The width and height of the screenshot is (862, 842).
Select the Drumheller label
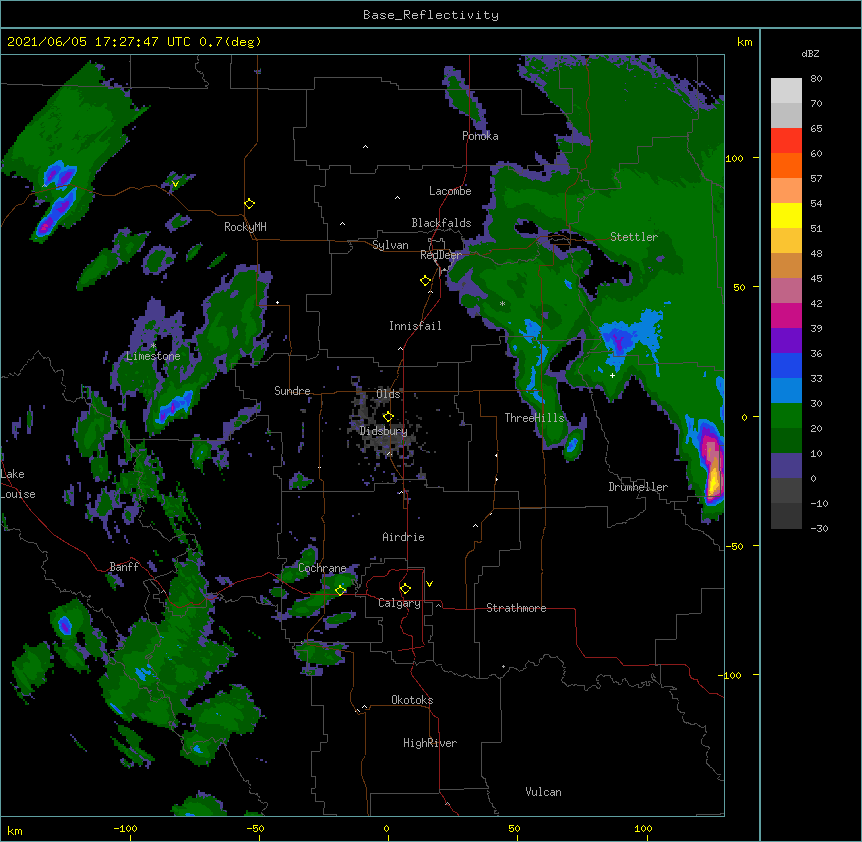click(x=638, y=487)
